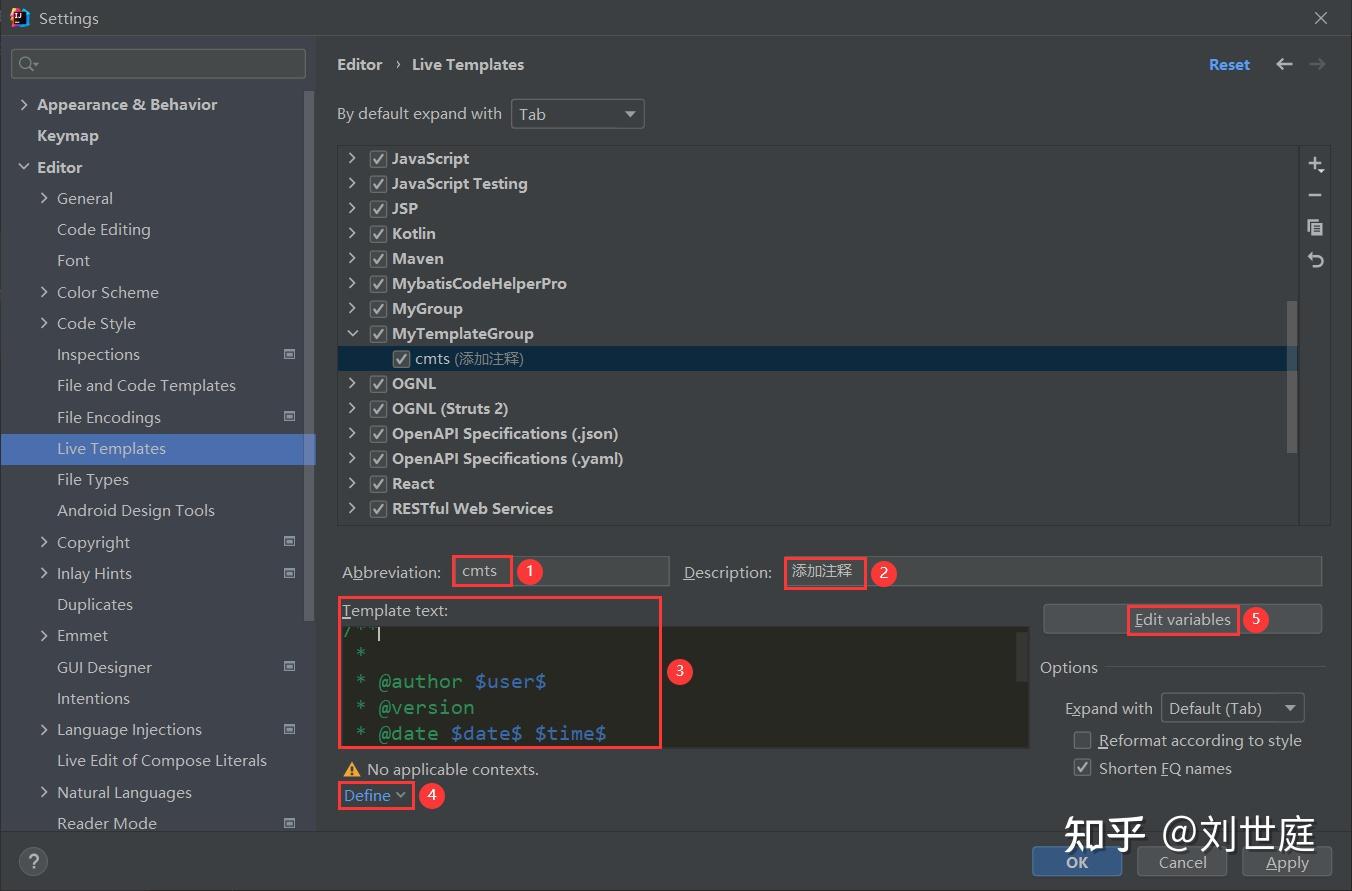Open the Define context link
Image resolution: width=1352 pixels, height=891 pixels.
click(375, 795)
